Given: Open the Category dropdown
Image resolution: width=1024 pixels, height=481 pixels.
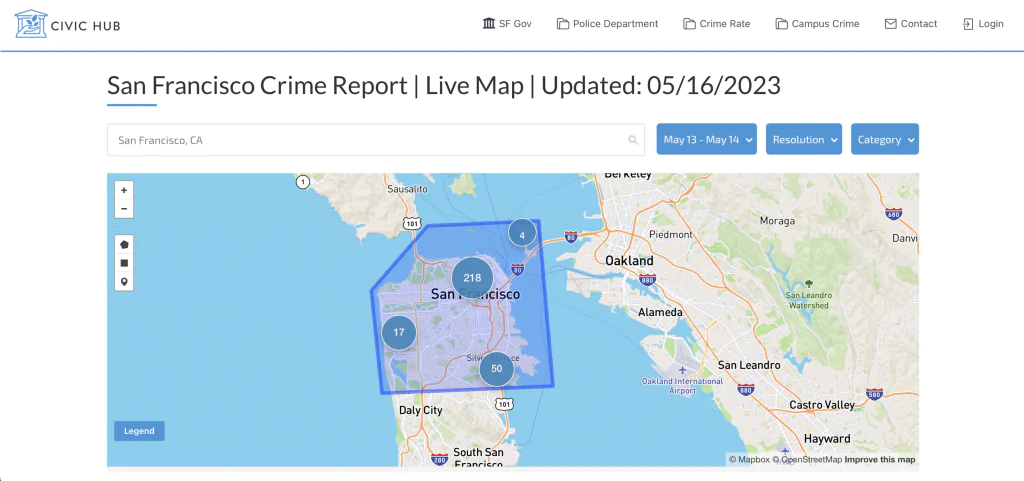Looking at the screenshot, I should coord(885,139).
